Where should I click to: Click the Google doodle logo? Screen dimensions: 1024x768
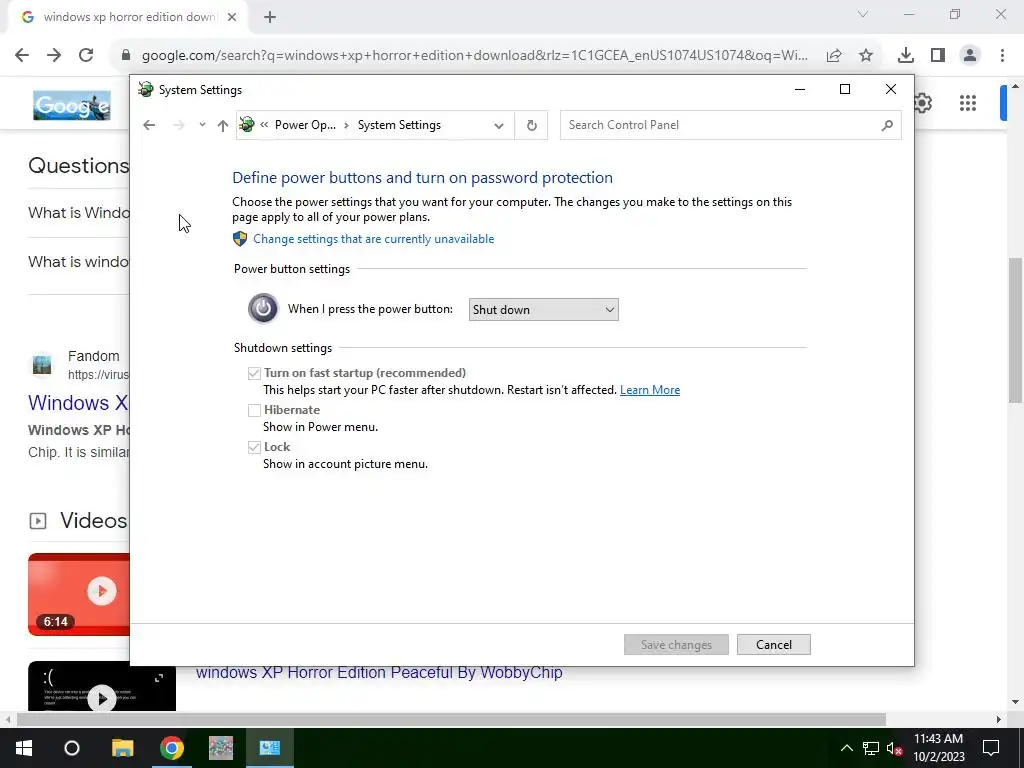click(72, 105)
